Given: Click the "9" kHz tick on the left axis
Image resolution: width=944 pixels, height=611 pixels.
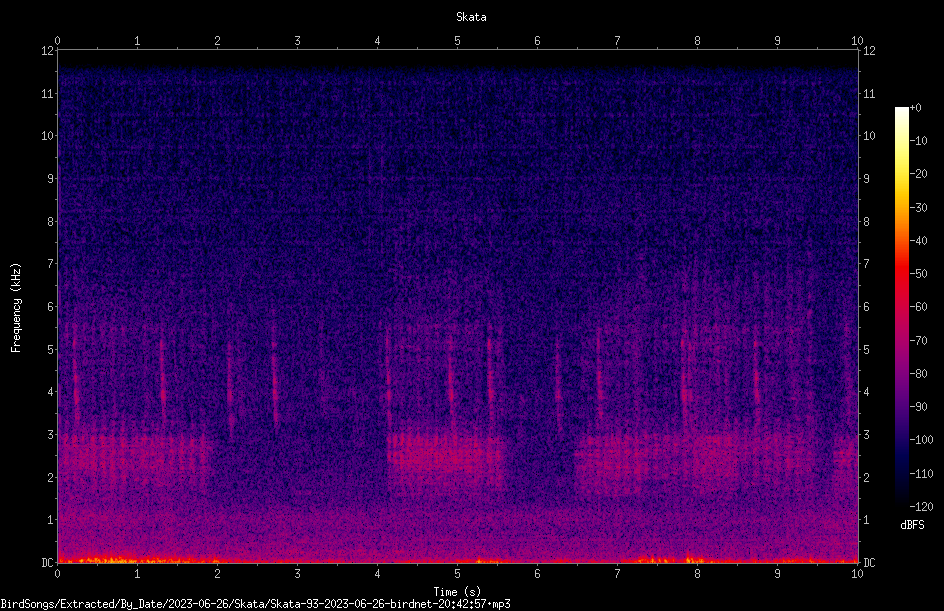Looking at the screenshot, I should [50, 179].
